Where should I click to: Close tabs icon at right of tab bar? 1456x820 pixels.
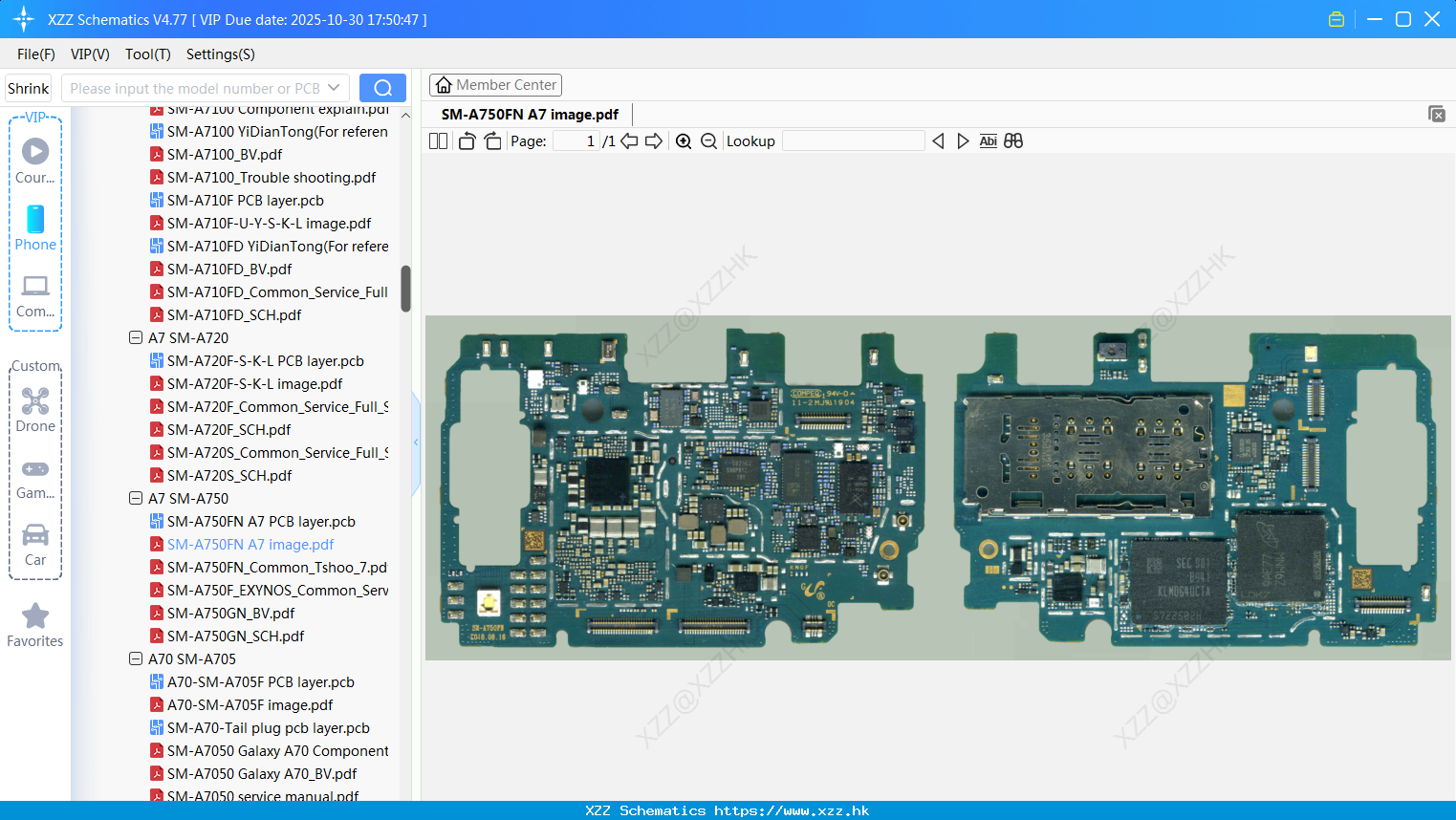pos(1436,114)
